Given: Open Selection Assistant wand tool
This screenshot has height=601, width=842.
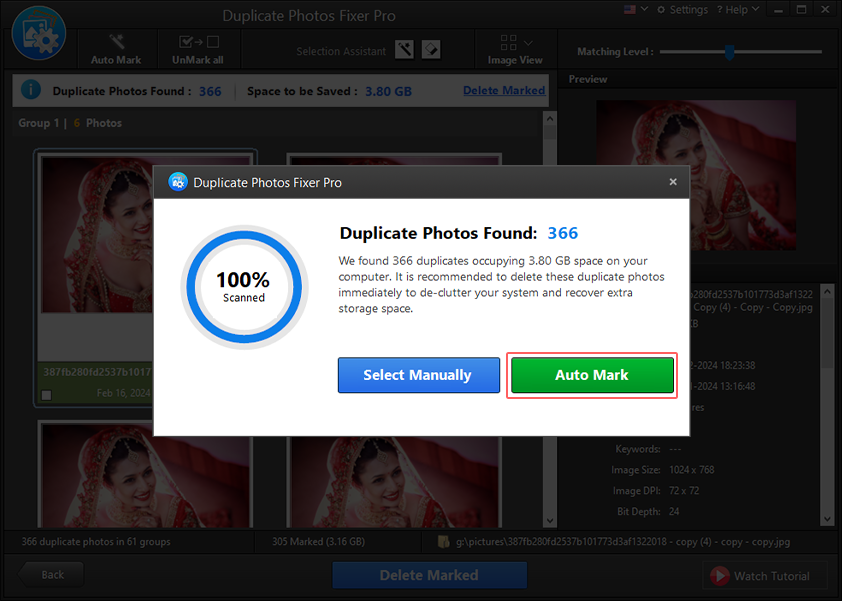Looking at the screenshot, I should pos(404,50).
